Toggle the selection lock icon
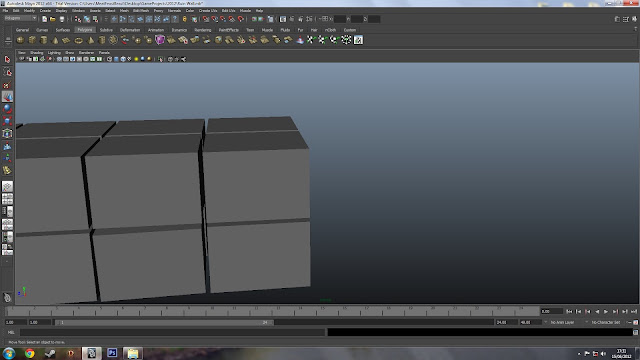 pos(184,19)
